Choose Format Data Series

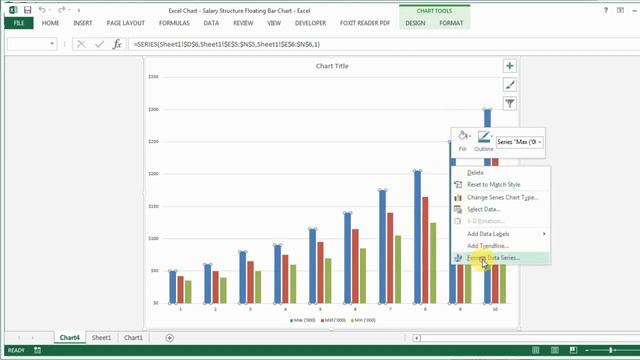point(501,258)
